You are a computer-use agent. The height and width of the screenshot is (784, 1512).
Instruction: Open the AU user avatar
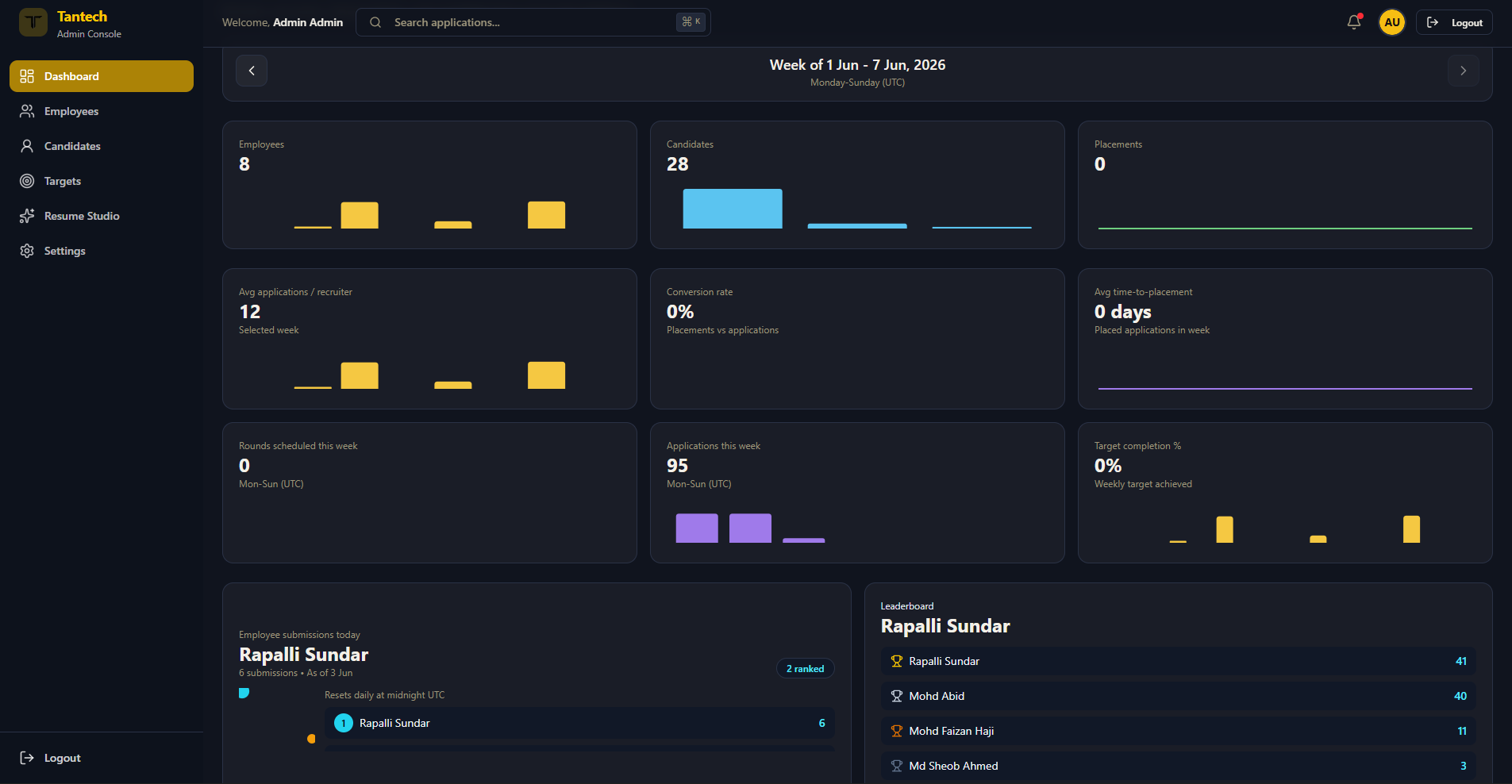1392,22
